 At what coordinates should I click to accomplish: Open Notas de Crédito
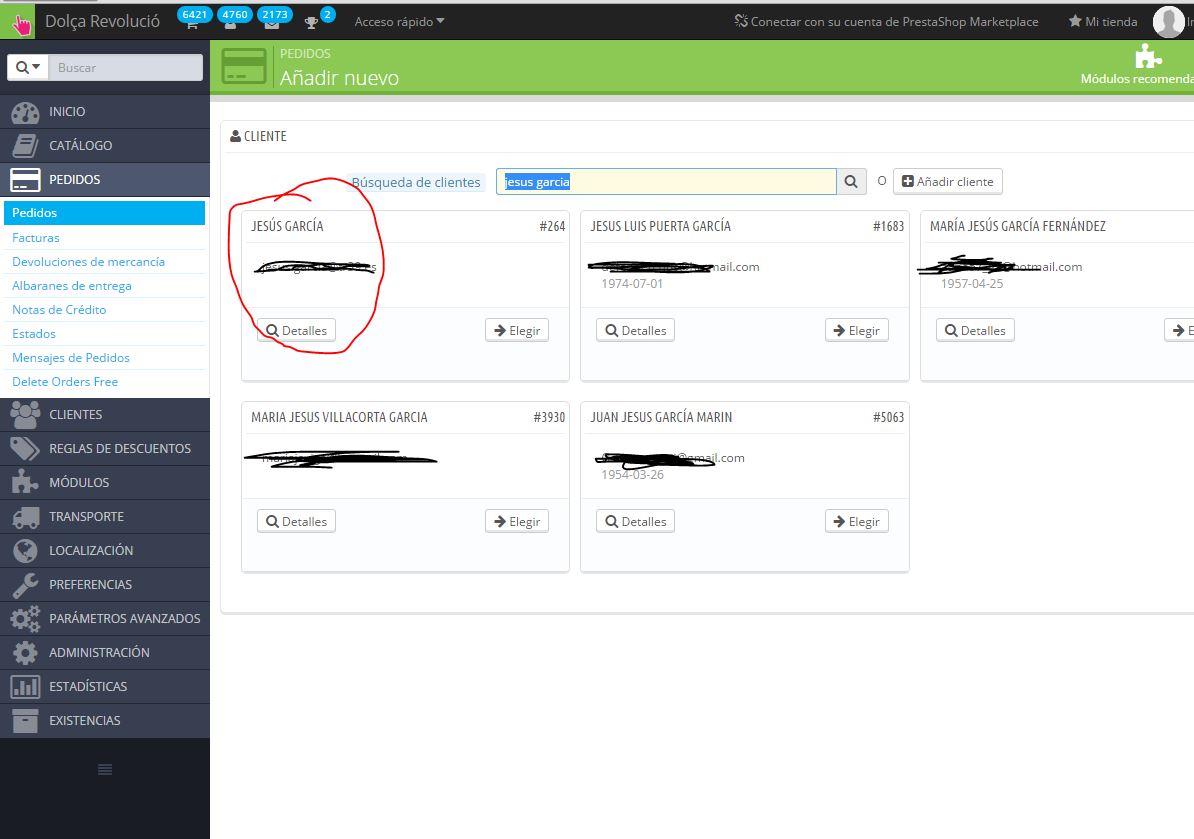pyautogui.click(x=59, y=309)
